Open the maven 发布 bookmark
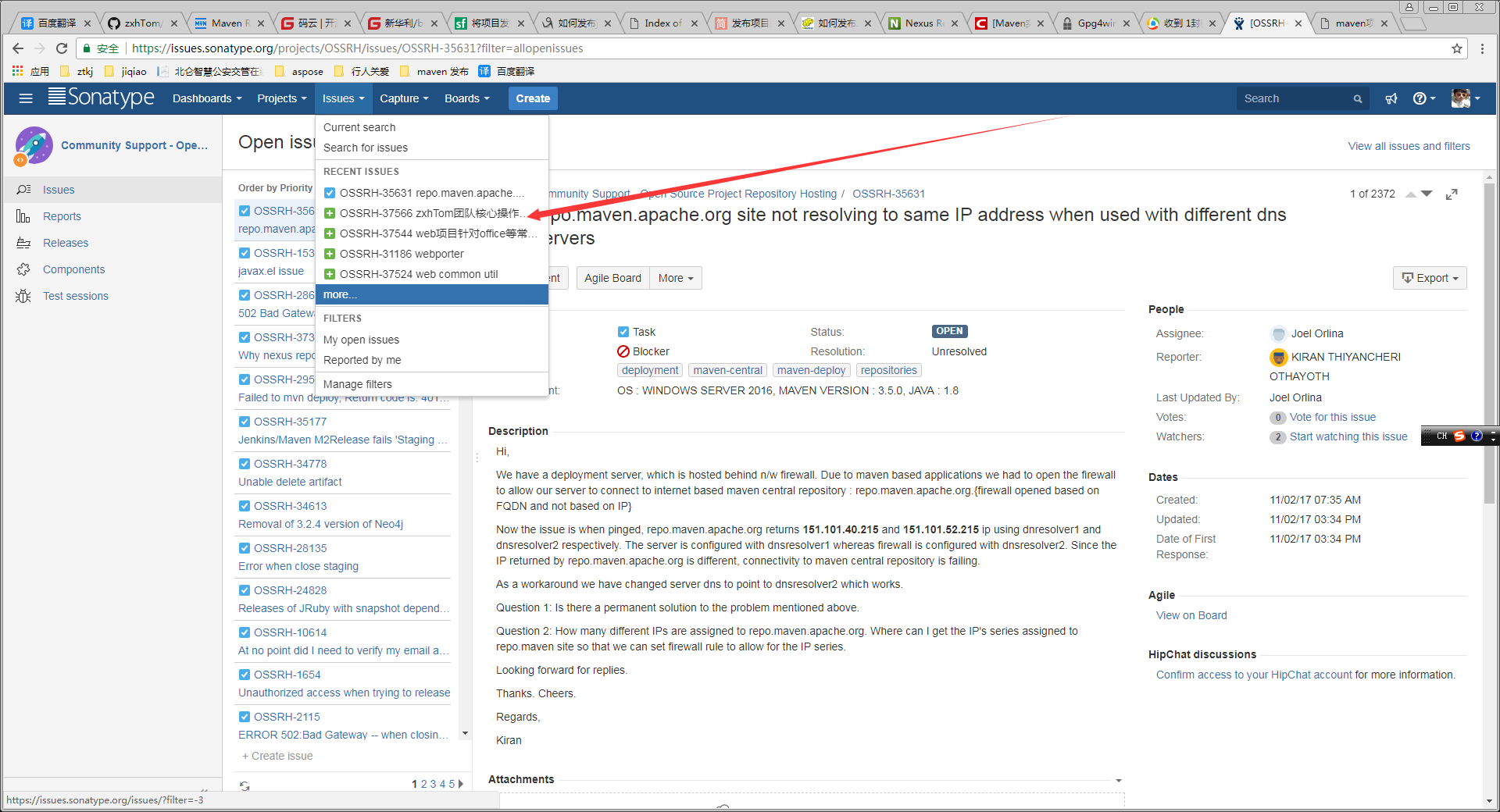 tap(434, 71)
